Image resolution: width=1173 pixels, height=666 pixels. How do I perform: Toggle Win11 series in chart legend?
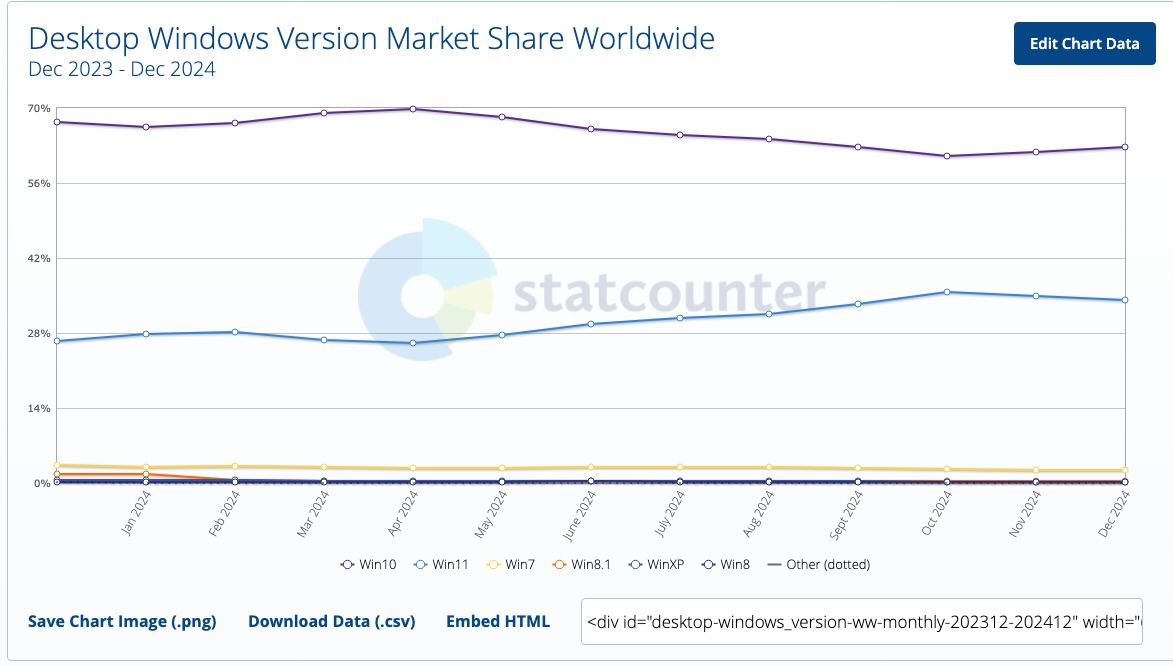tap(442, 564)
